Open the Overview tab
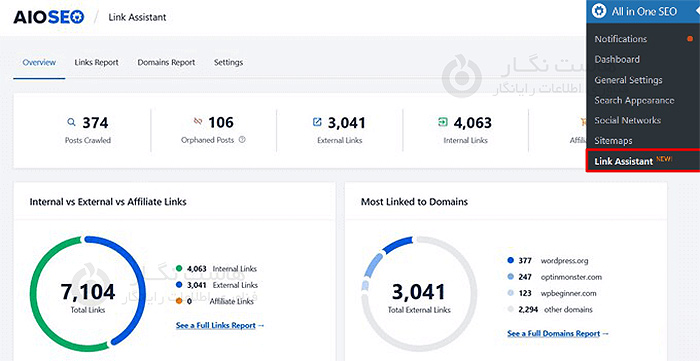This screenshot has width=700, height=361. (39, 62)
